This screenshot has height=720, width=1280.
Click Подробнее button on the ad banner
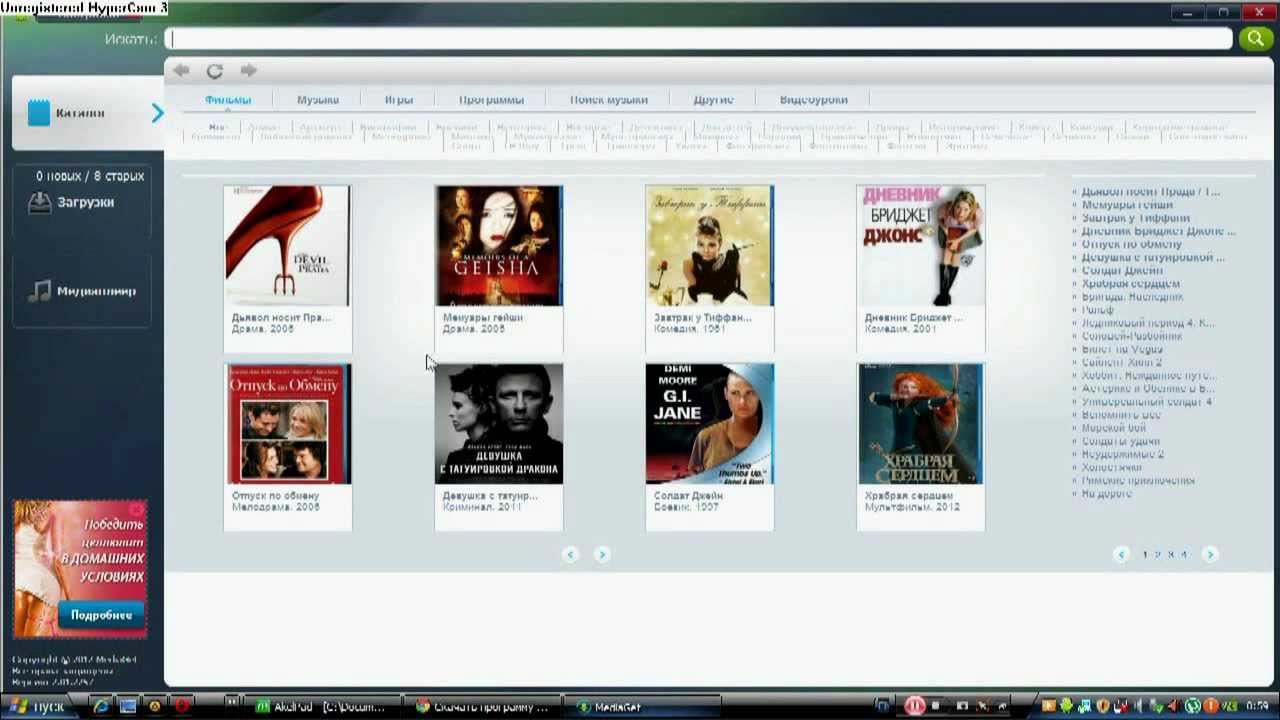pyautogui.click(x=101, y=615)
